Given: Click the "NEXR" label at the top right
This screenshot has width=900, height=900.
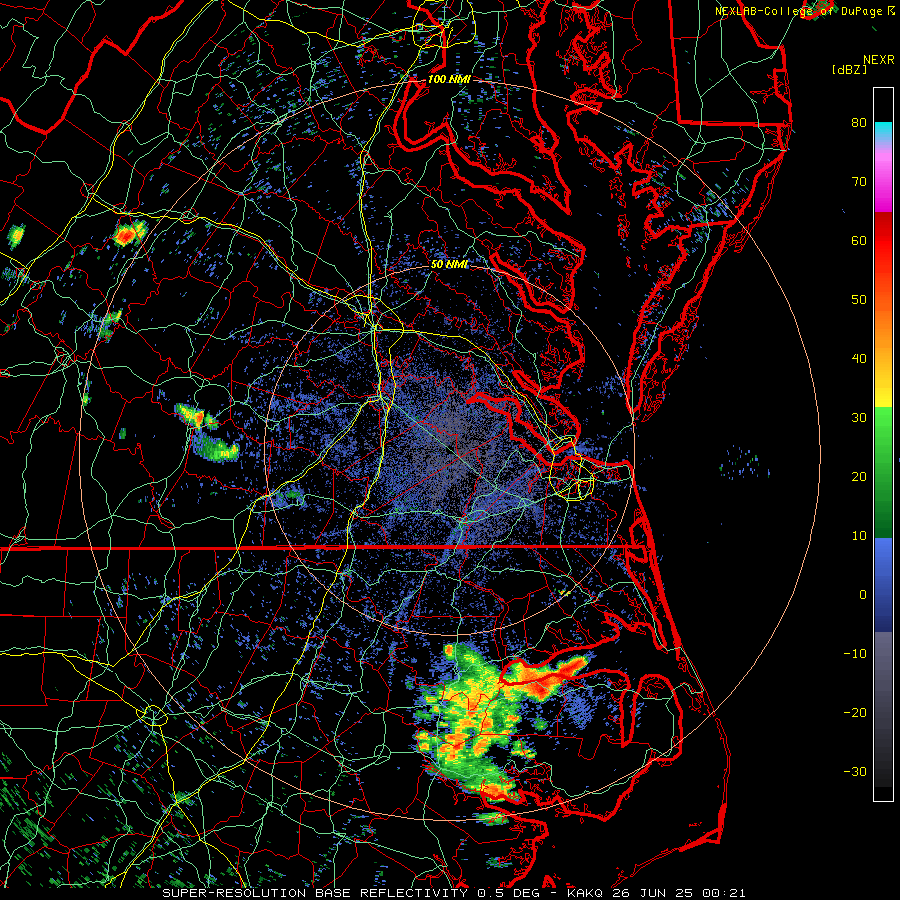Looking at the screenshot, I should (x=879, y=60).
